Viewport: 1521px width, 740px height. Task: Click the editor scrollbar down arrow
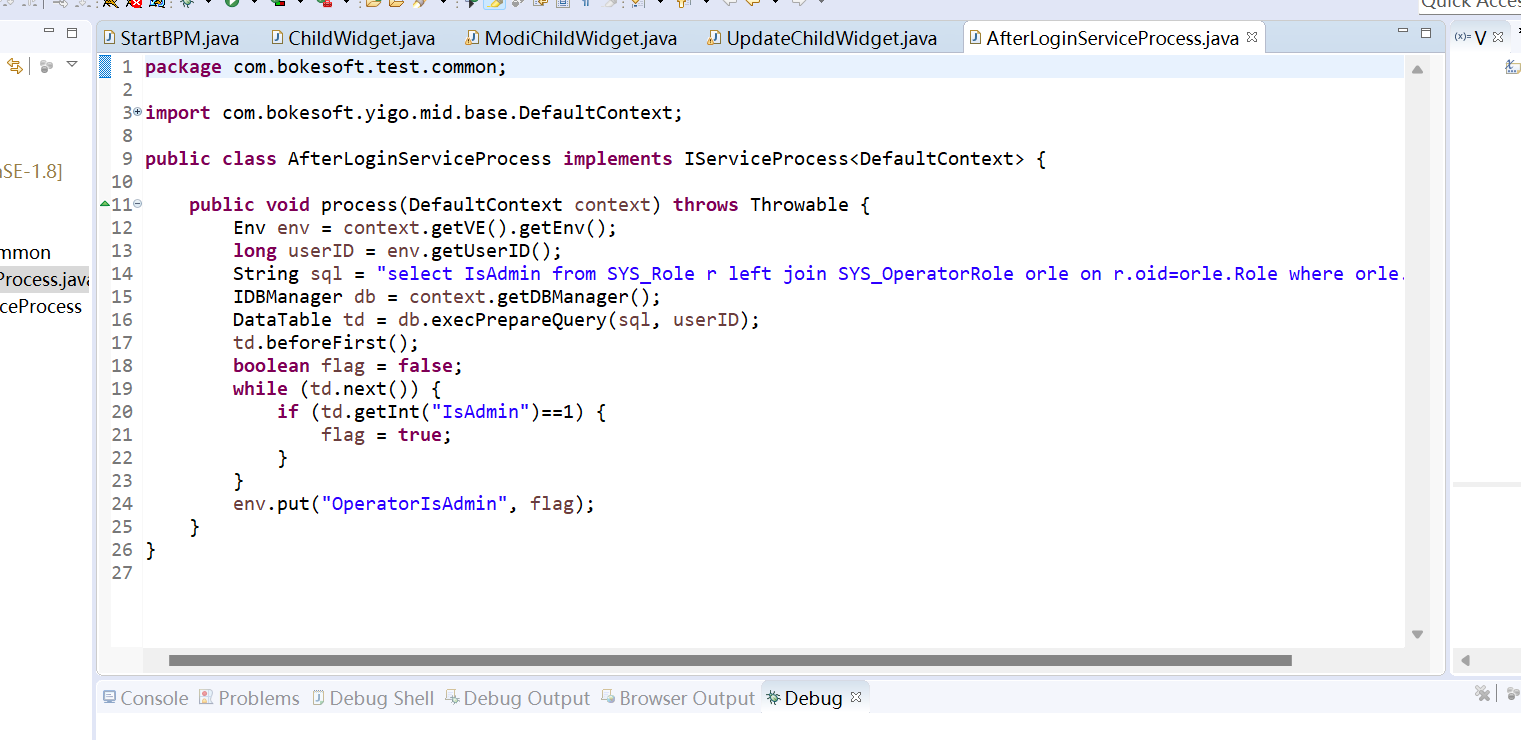tap(1417, 635)
